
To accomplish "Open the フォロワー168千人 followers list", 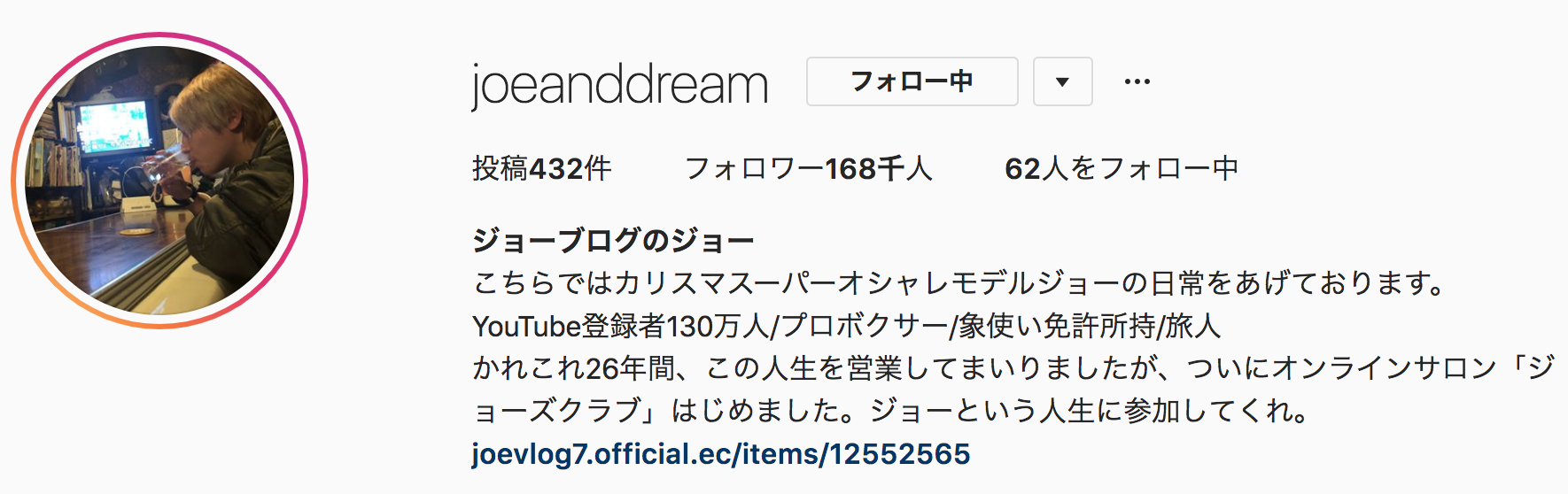I will 808,168.
